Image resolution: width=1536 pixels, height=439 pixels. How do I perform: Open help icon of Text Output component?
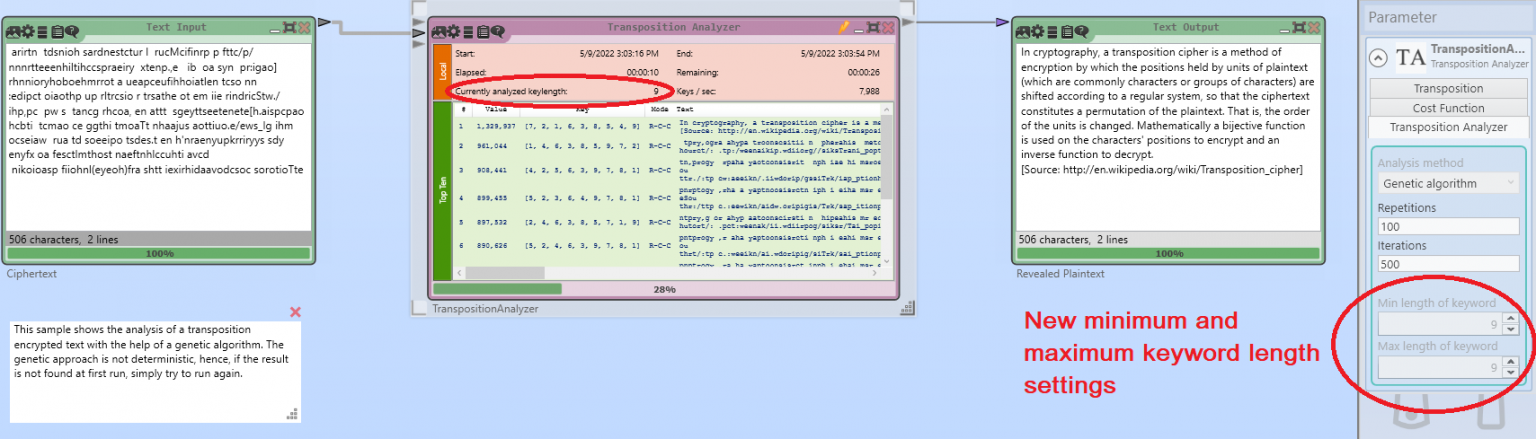tap(1082, 32)
